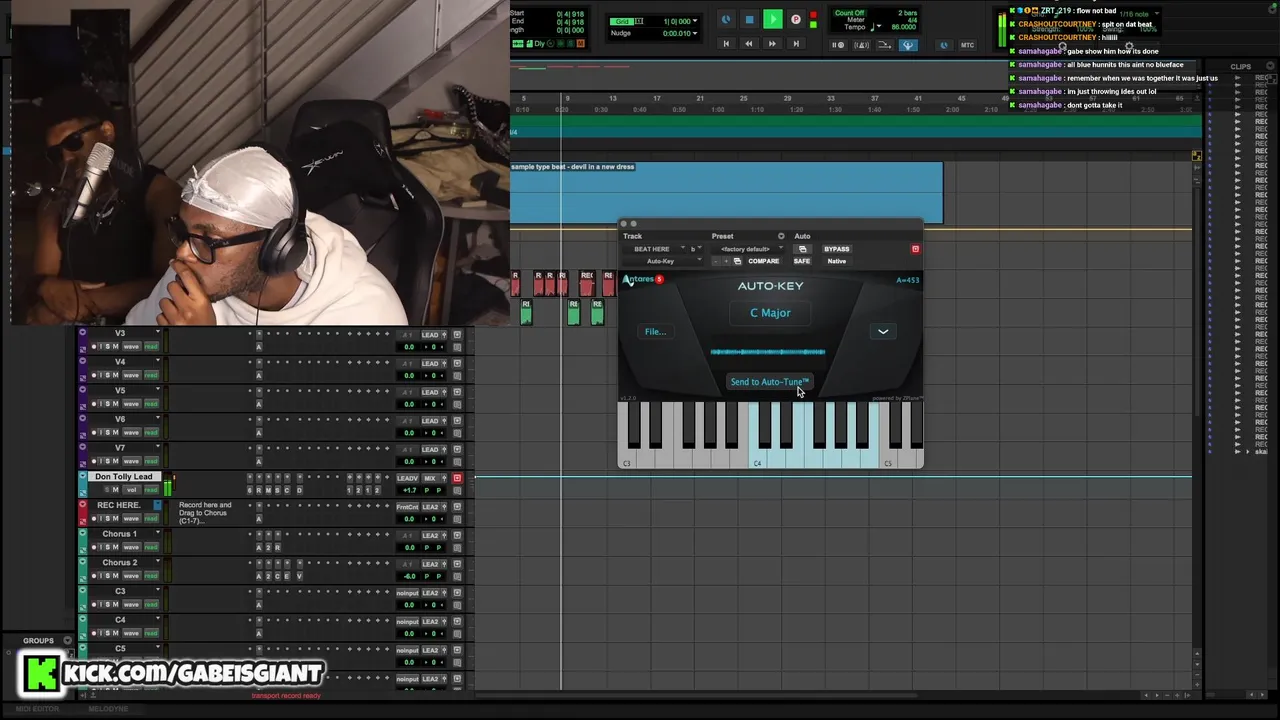Image resolution: width=1280 pixels, height=720 pixels.
Task: Click the File... button in Auto-Key
Action: click(654, 331)
